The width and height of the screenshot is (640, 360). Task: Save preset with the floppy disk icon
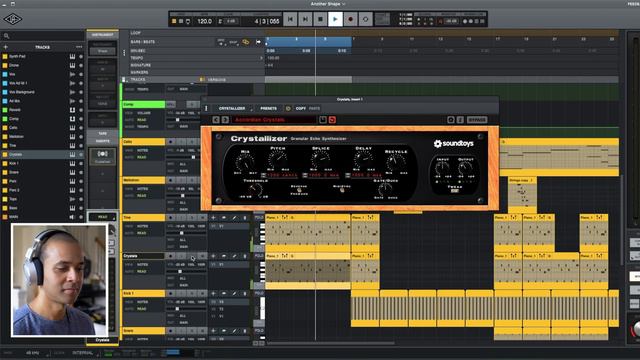tap(323, 120)
